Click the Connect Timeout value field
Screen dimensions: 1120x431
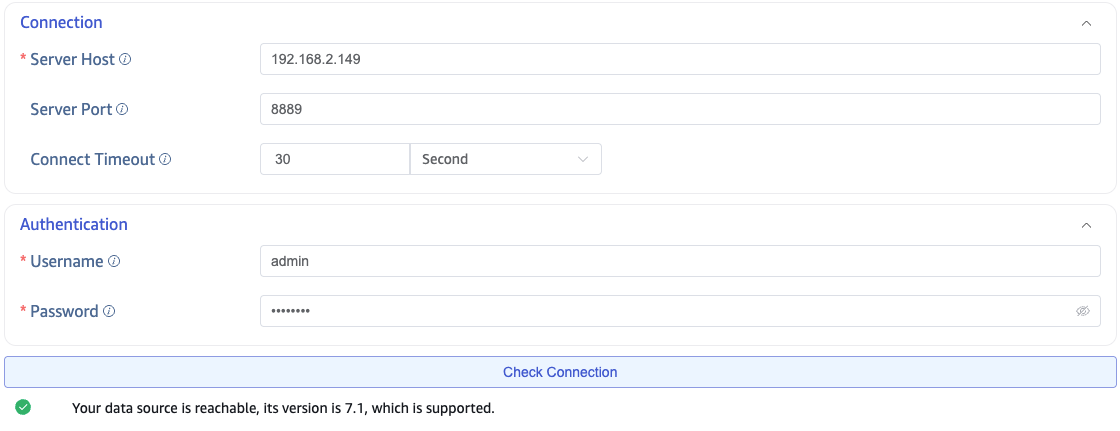tap(334, 159)
